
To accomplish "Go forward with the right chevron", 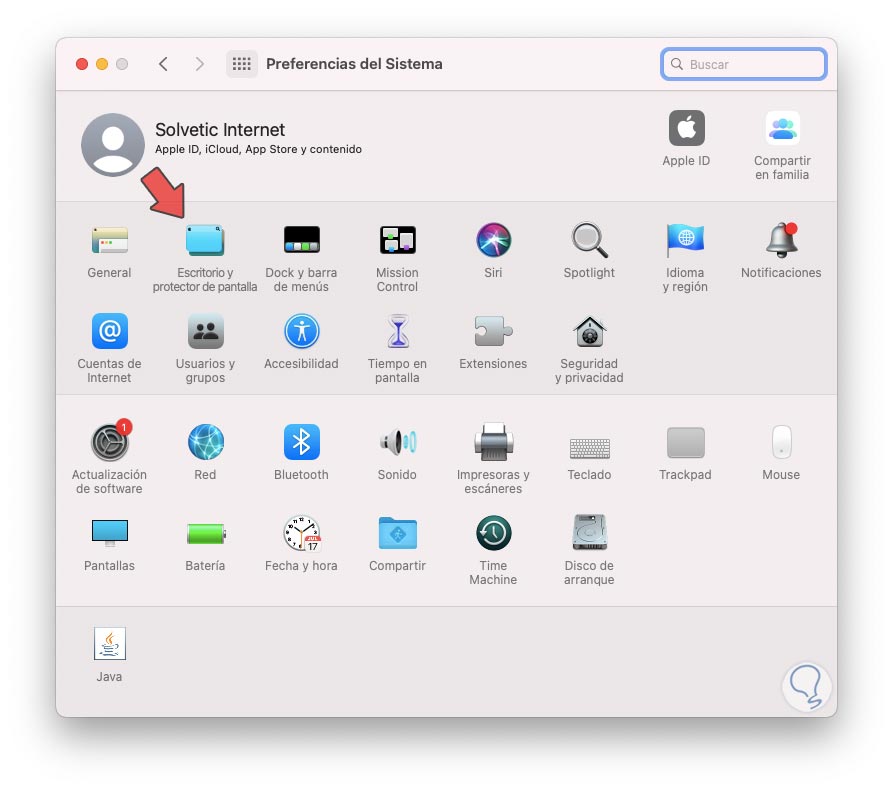I will 199,64.
